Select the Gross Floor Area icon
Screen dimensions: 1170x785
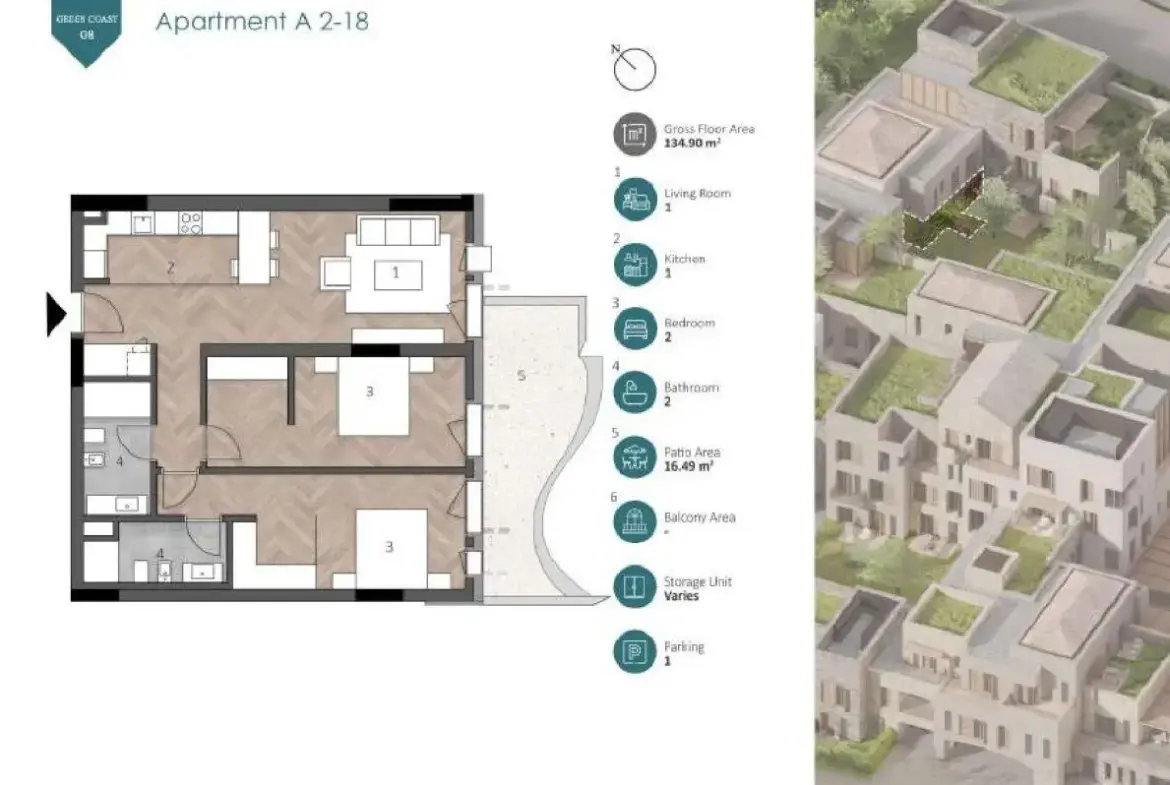[635, 134]
